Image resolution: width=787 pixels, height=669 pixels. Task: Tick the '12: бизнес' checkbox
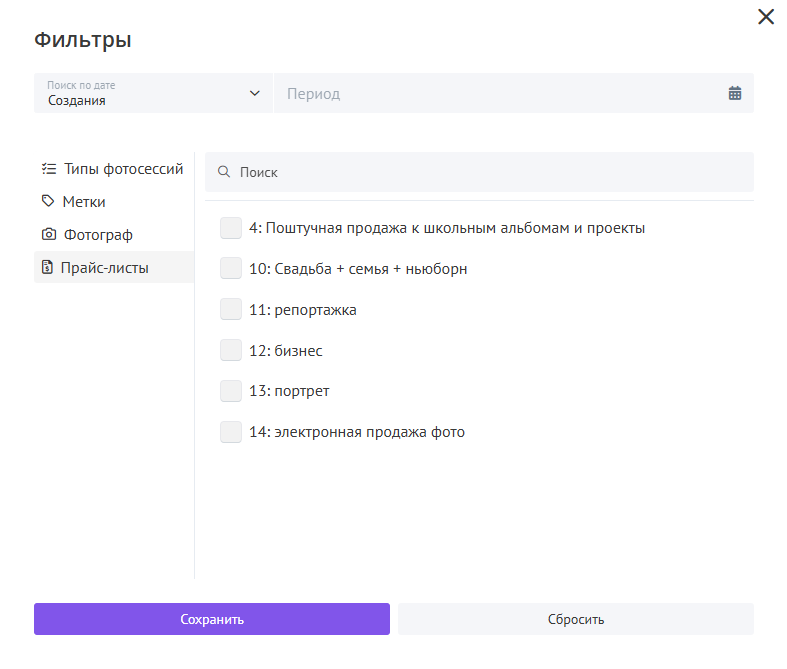pyautogui.click(x=231, y=350)
